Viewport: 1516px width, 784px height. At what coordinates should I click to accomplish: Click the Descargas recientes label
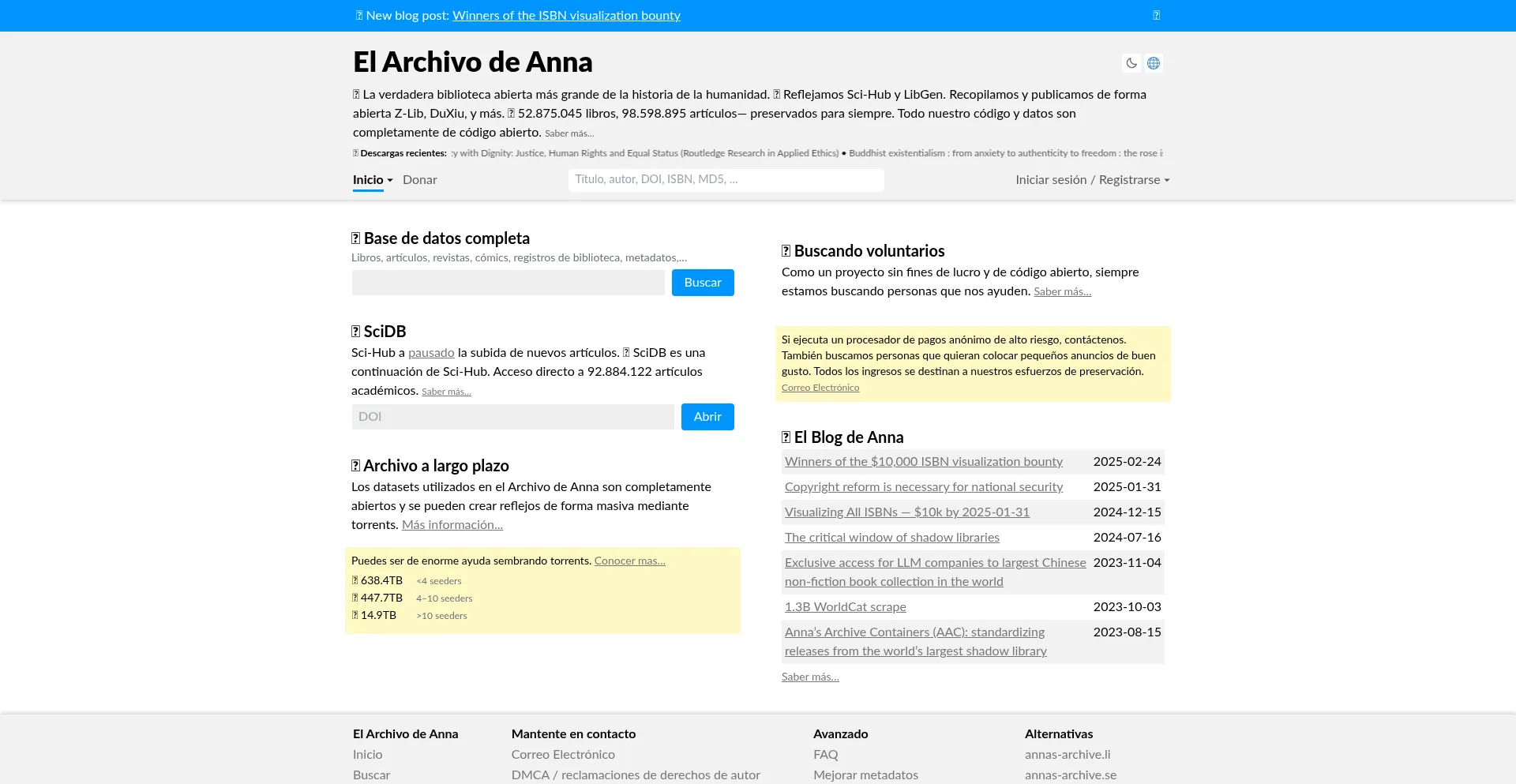[400, 153]
